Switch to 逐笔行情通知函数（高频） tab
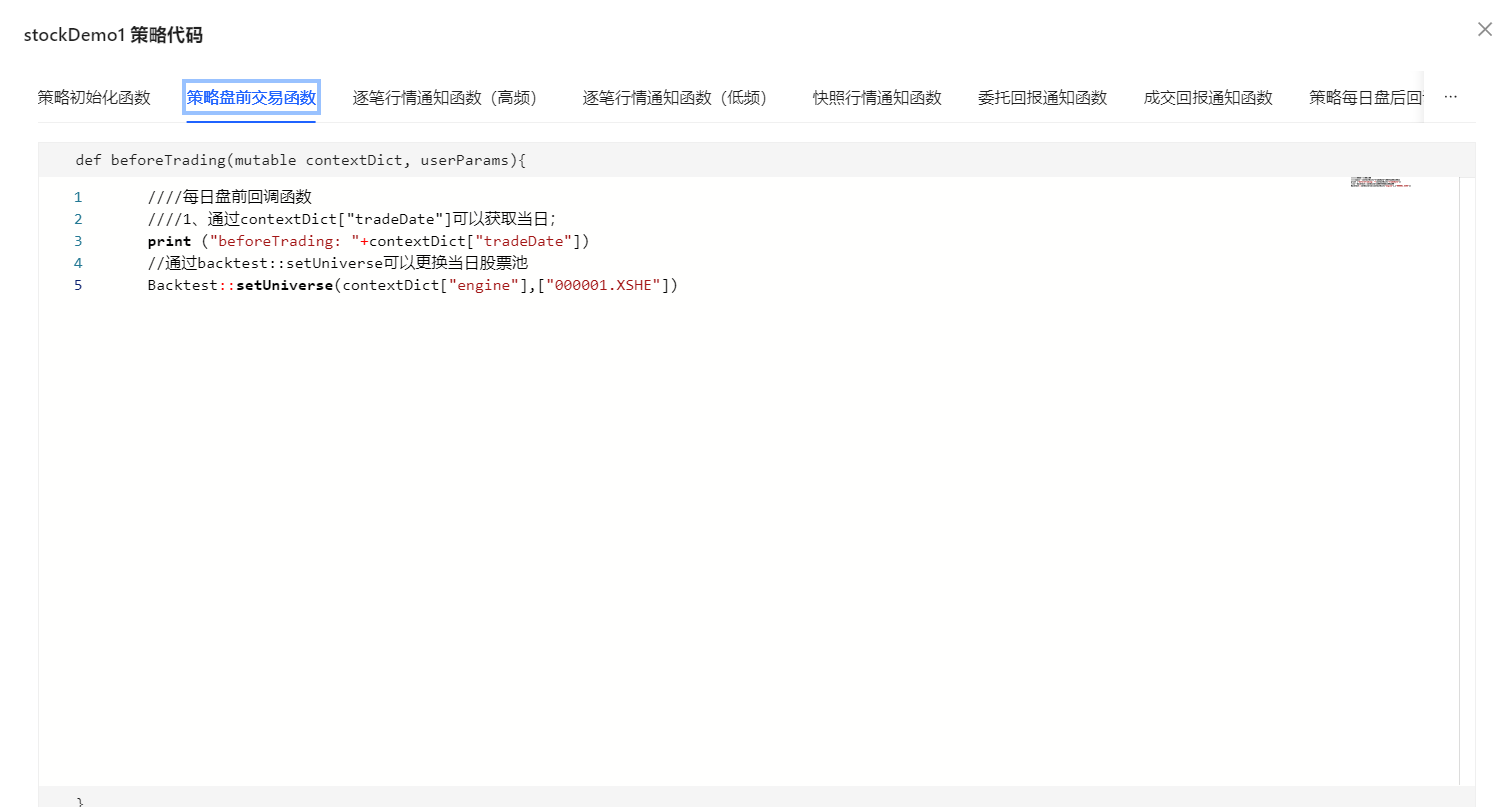 click(x=450, y=97)
